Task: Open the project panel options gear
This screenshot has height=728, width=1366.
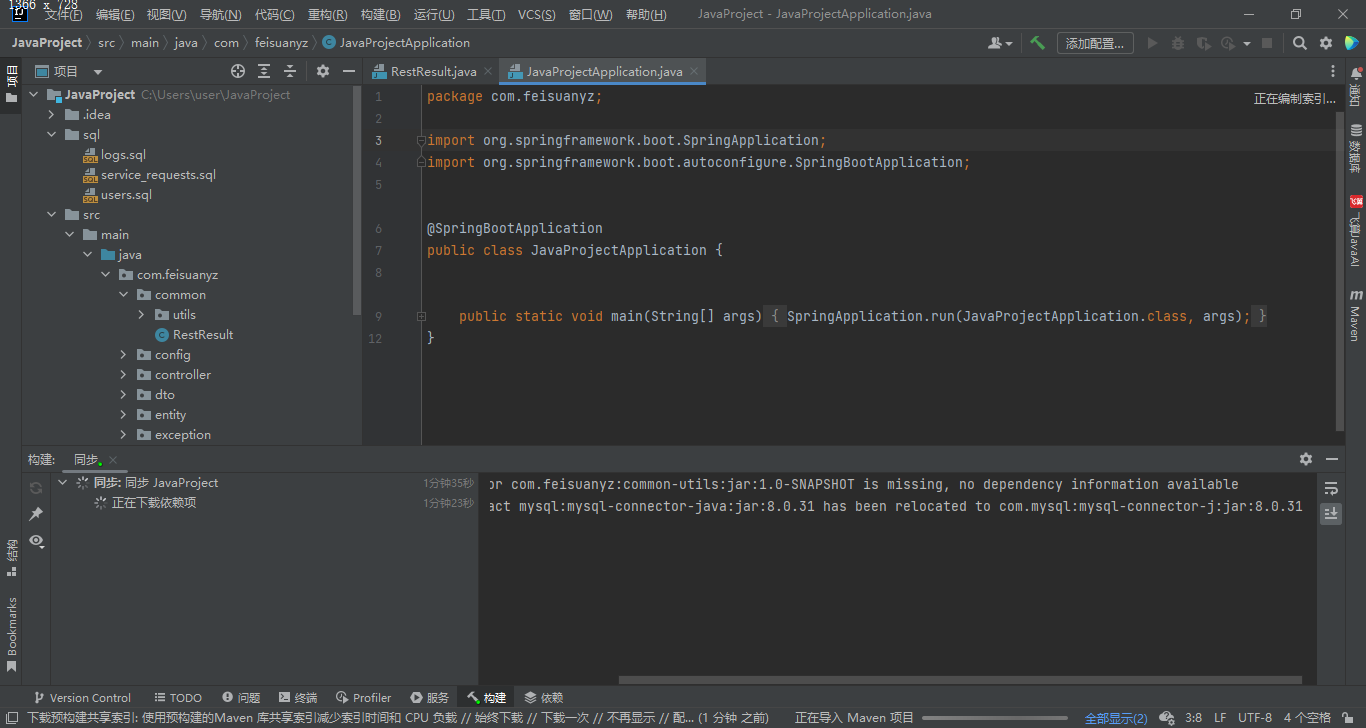Action: click(x=323, y=71)
